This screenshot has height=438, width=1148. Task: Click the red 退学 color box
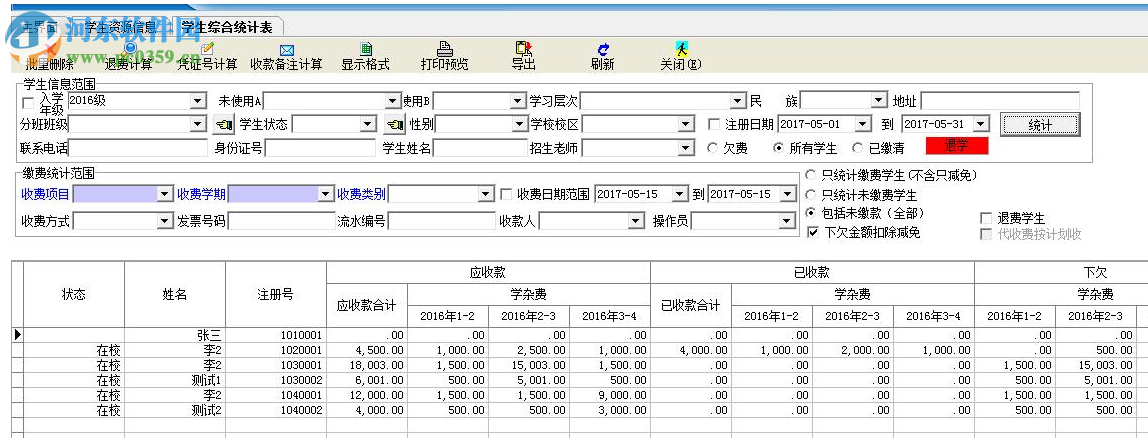coord(957,146)
